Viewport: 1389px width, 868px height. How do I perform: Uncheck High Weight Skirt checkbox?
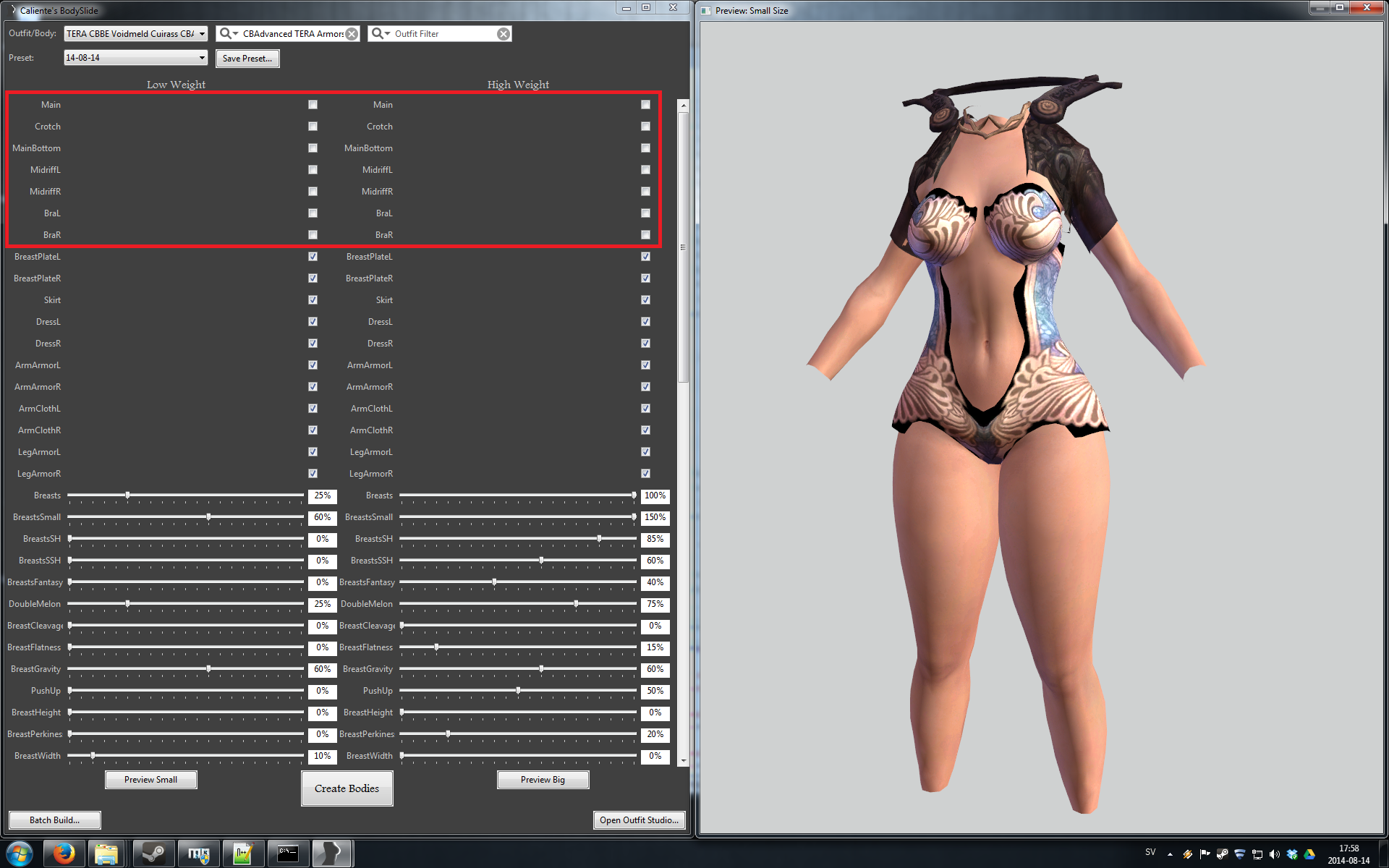pos(645,300)
